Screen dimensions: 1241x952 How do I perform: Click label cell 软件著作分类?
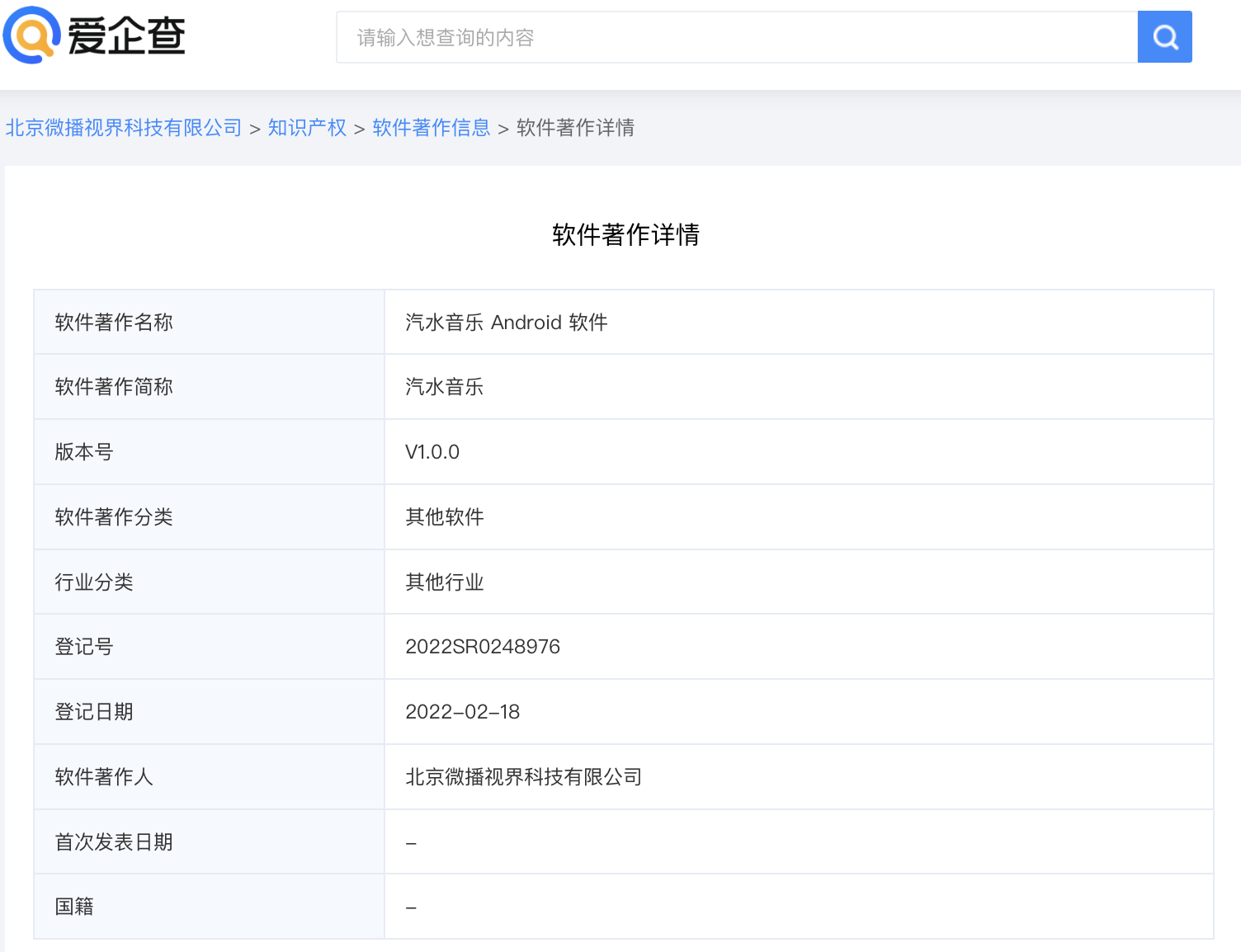coord(209,517)
